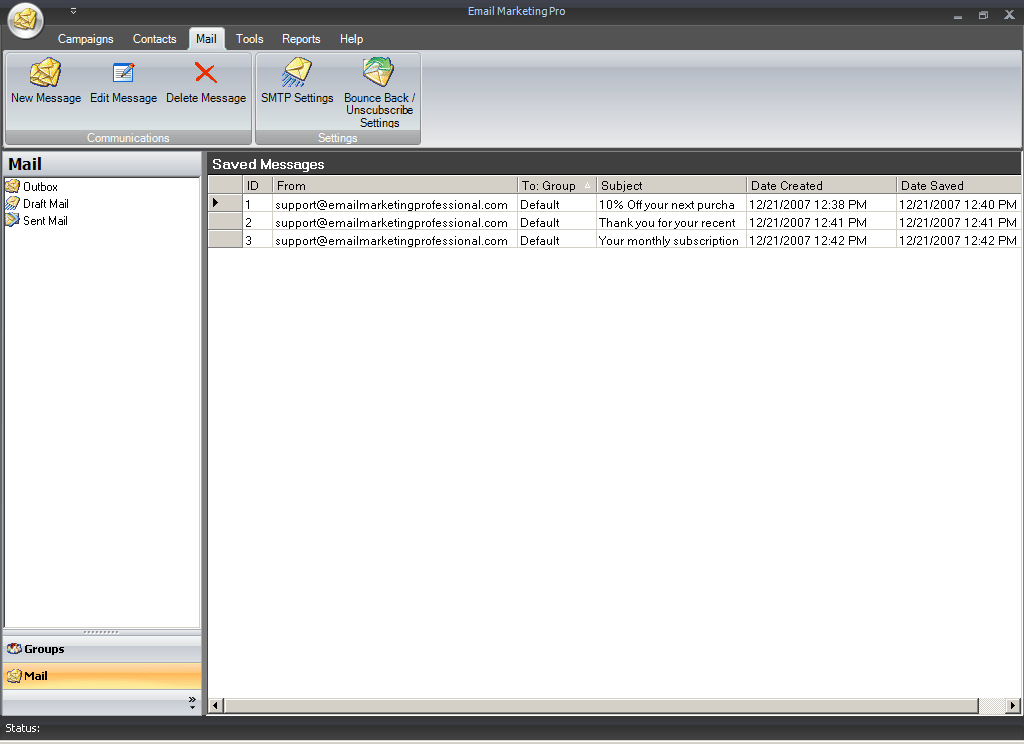Open the title bar quick access dropdown arrow

(72, 10)
